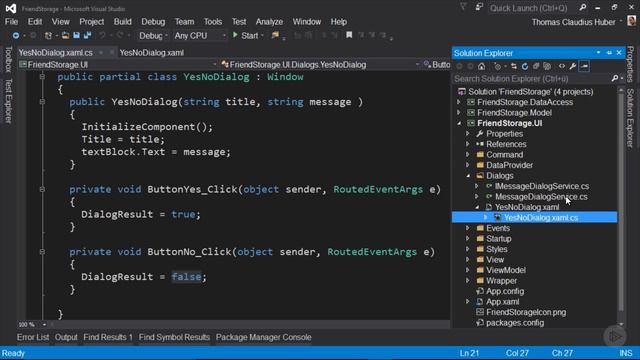This screenshot has width=640, height=360.
Task: Open the Toolbox side panel
Action: coord(8,60)
